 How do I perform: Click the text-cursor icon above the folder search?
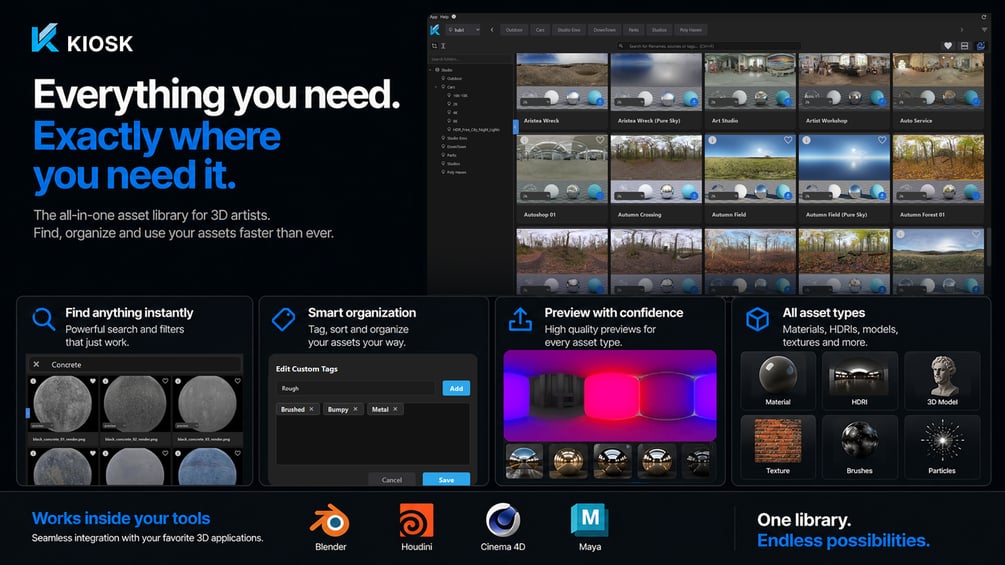point(443,46)
